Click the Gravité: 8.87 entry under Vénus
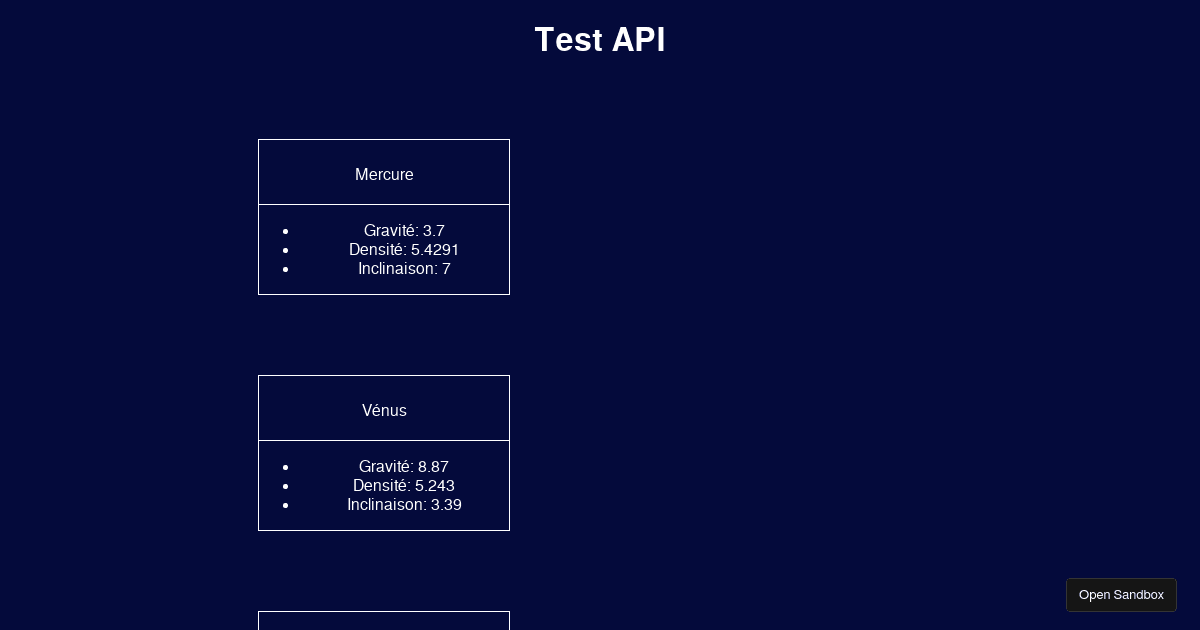Viewport: 1200px width, 630px height. click(404, 467)
